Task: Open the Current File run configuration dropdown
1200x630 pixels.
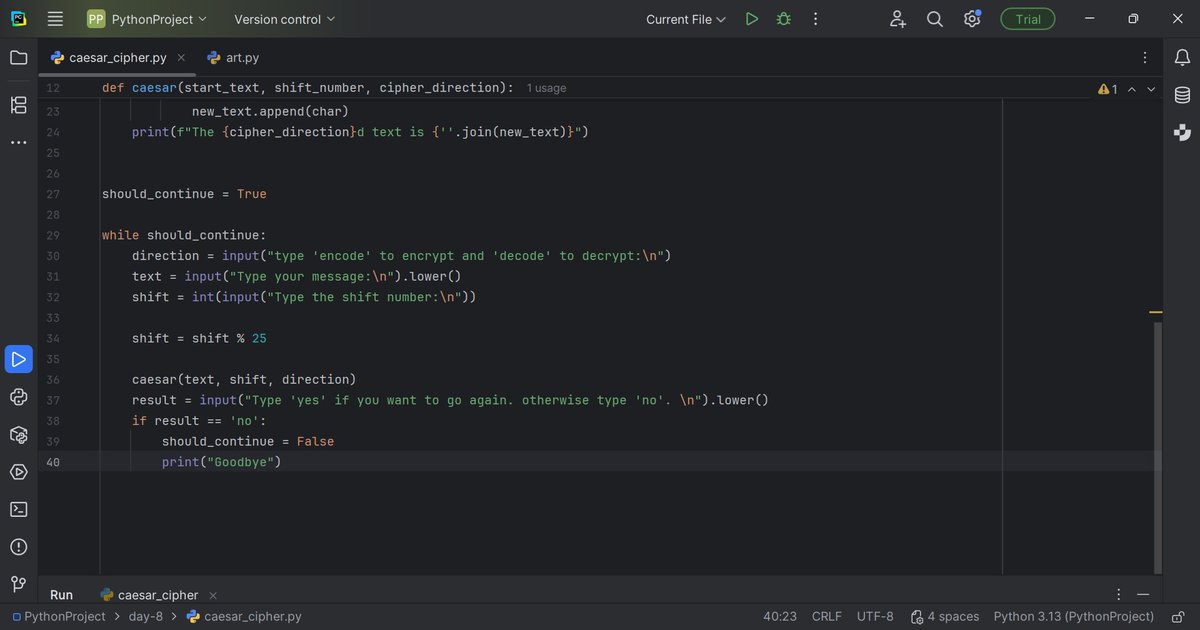Action: pyautogui.click(x=686, y=19)
